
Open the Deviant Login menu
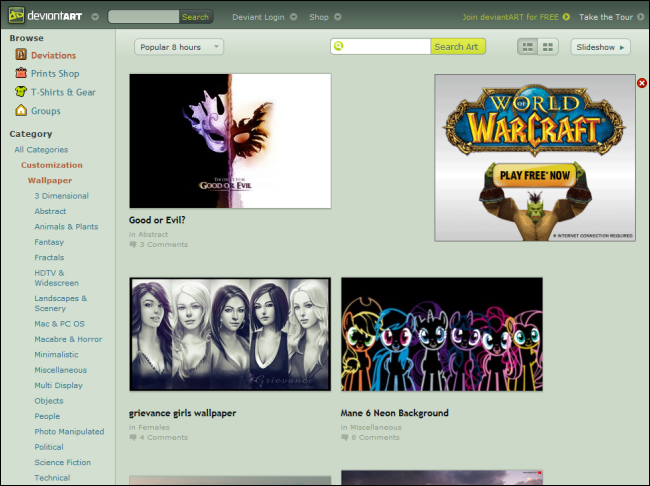click(258, 17)
